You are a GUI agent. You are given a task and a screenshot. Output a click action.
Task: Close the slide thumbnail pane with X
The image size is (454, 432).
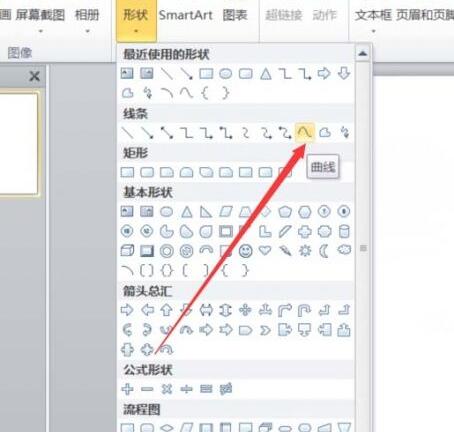click(x=34, y=76)
